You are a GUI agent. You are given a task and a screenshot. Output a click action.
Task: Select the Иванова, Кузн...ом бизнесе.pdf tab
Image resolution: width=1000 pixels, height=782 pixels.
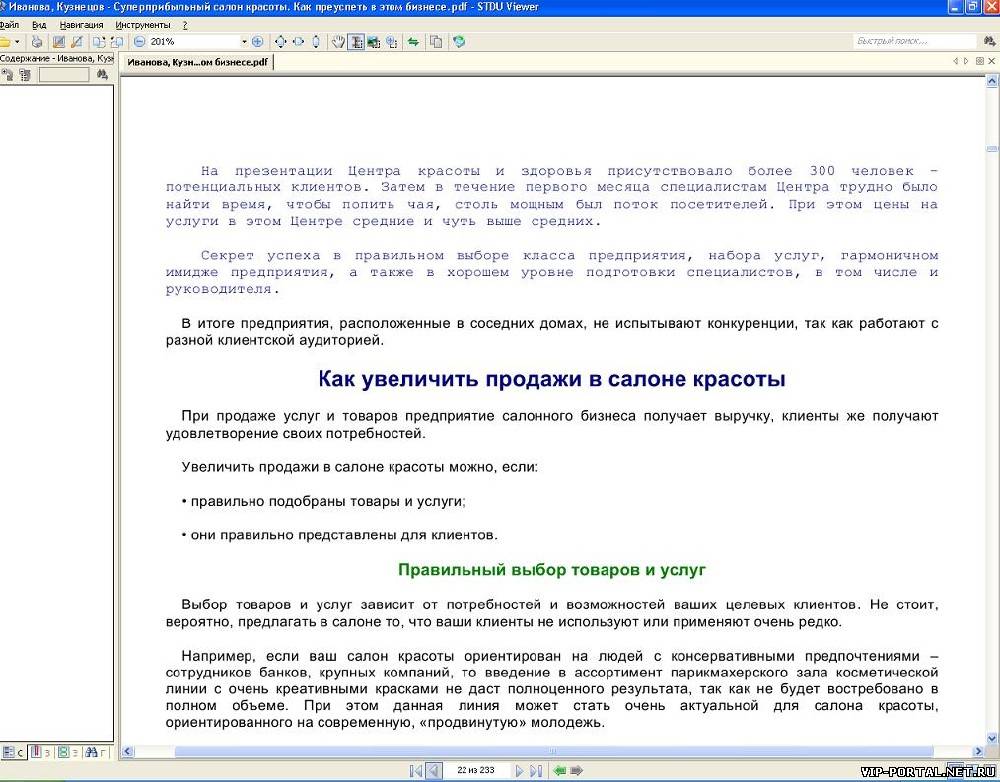(x=197, y=62)
